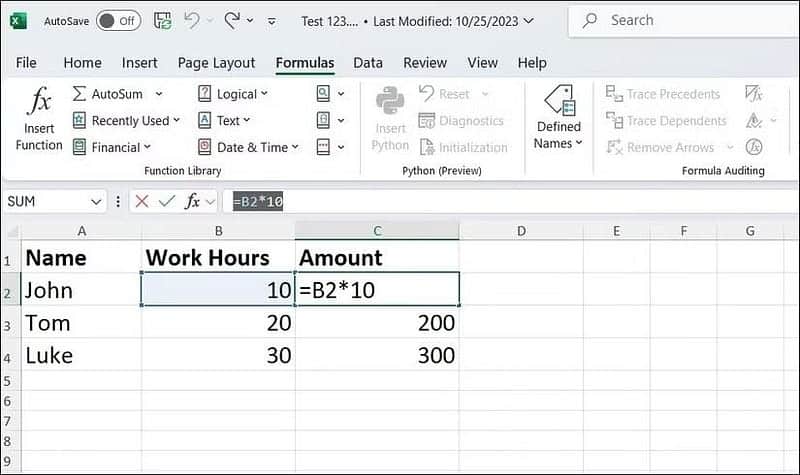
Task: Open the Logical functions dropdown
Action: point(233,94)
